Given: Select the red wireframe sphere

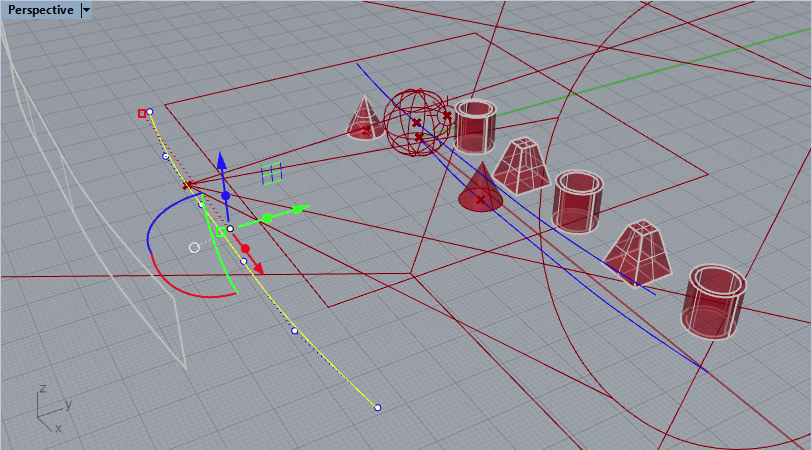Looking at the screenshot, I should pyautogui.click(x=417, y=122).
